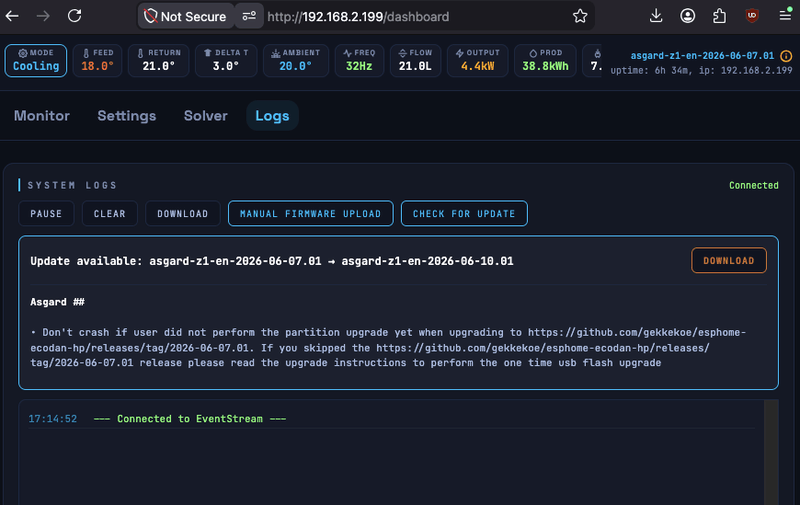This screenshot has height=505, width=800.
Task: Click the uBlock Origin shield icon
Action: tap(752, 16)
